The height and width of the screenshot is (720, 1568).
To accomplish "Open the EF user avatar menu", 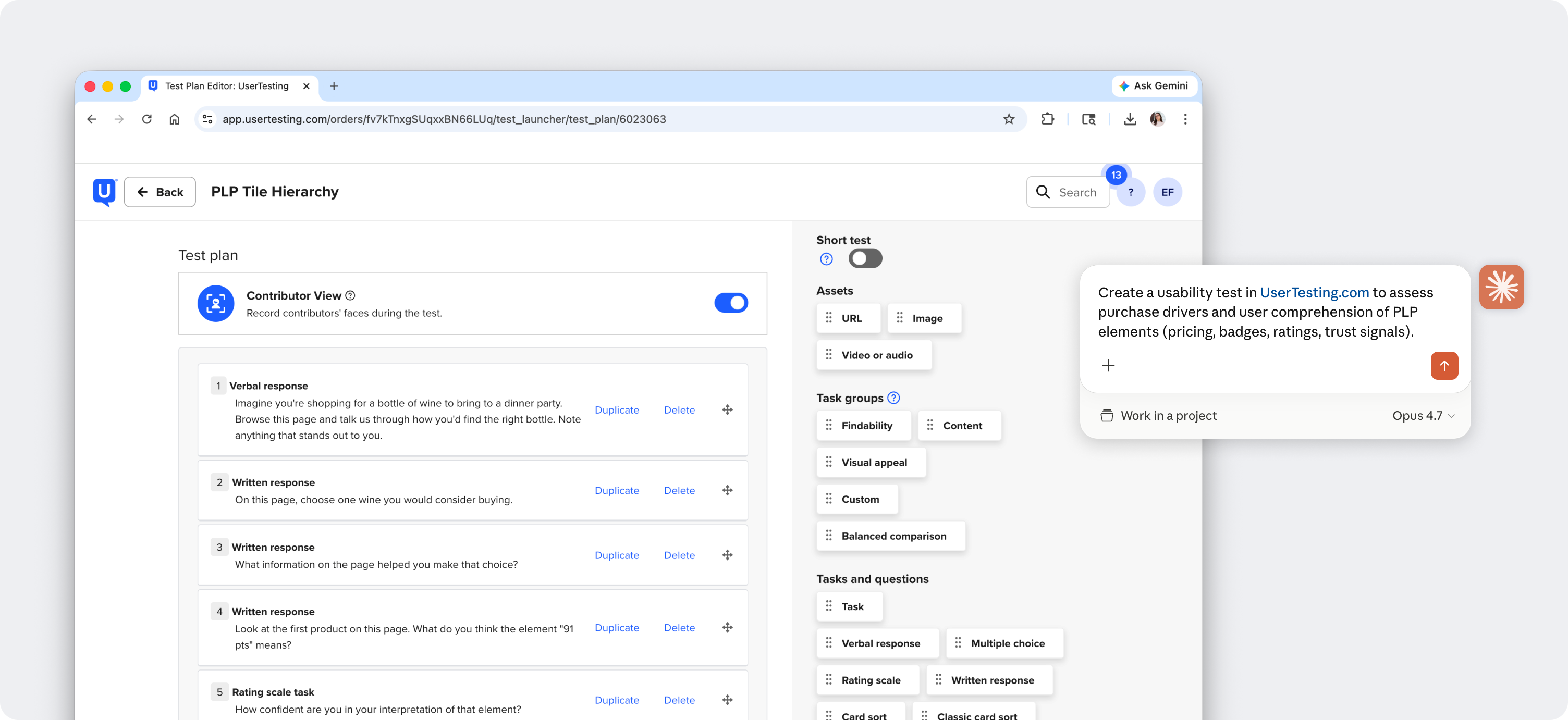I will (x=1167, y=192).
